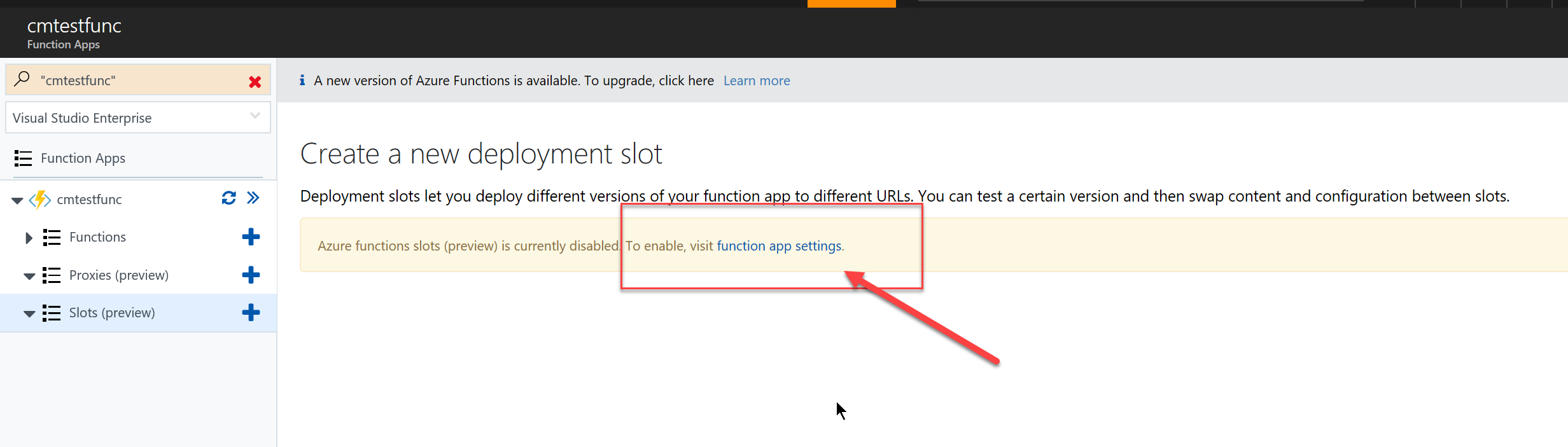Click the search field containing "cmtestfunc"
The height and width of the screenshot is (447, 1568).
click(138, 80)
